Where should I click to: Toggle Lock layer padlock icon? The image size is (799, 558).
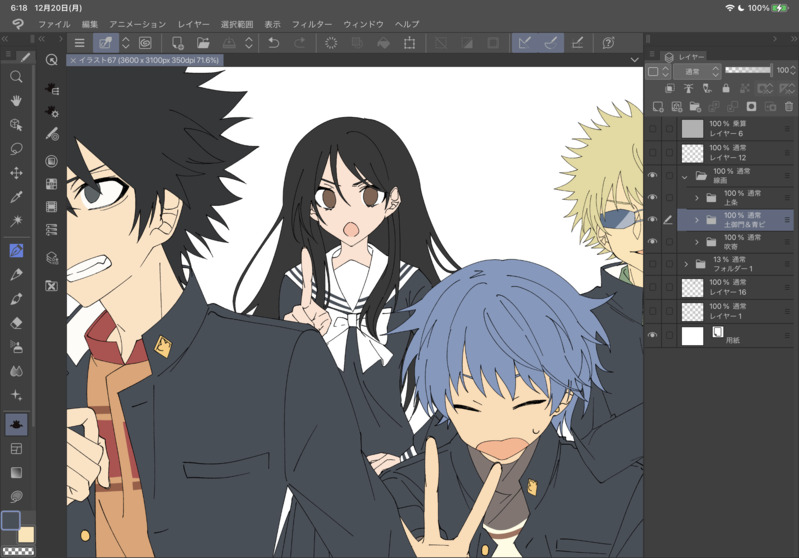[x=726, y=88]
